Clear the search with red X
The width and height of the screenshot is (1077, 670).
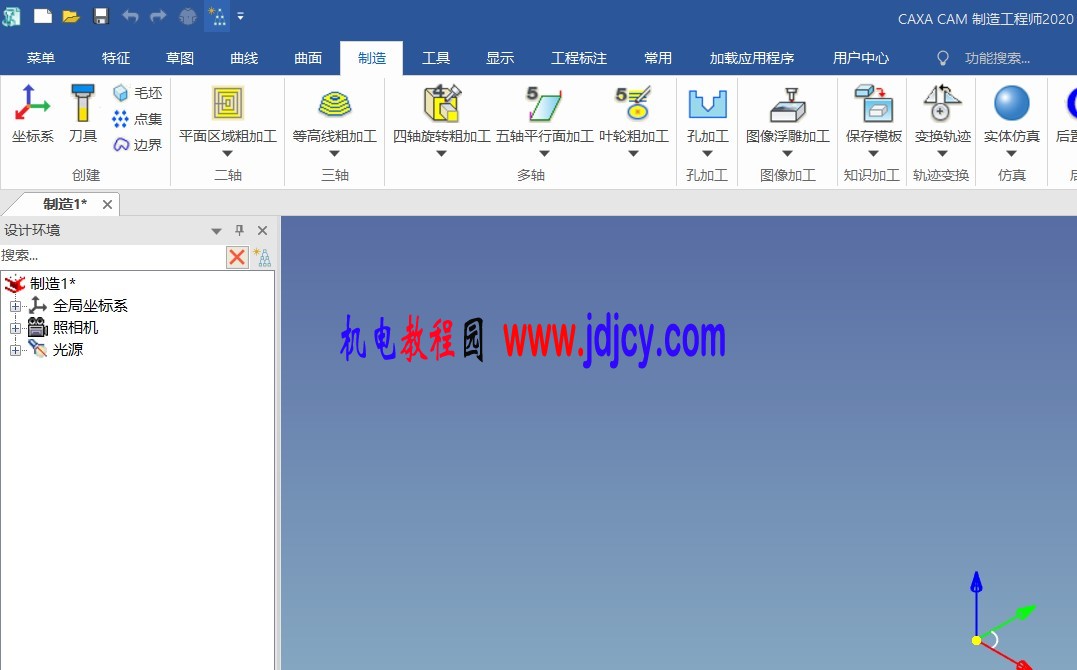(238, 257)
